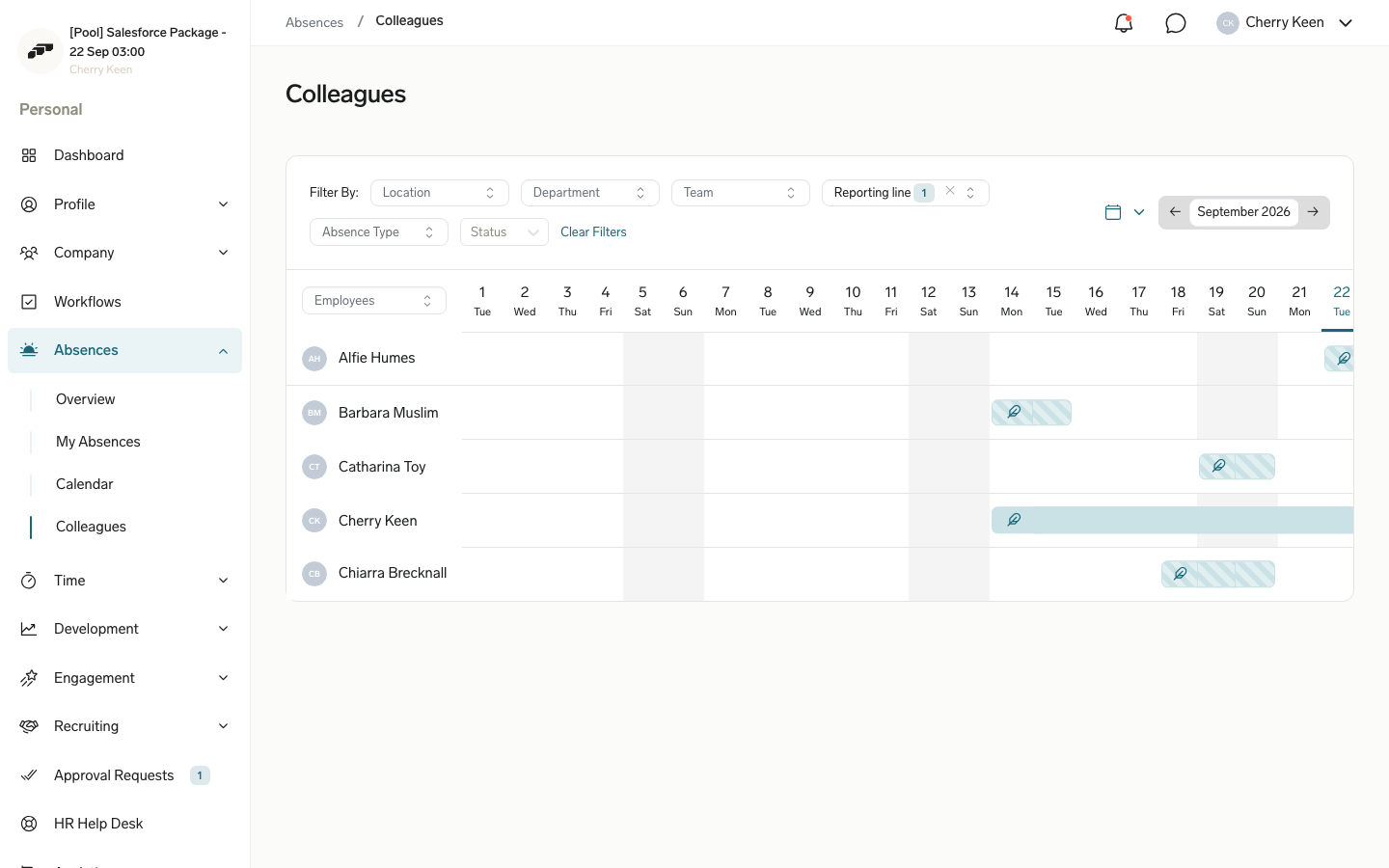This screenshot has height=868, width=1389.
Task: Click Alfie Humes avatar
Action: pos(314,359)
